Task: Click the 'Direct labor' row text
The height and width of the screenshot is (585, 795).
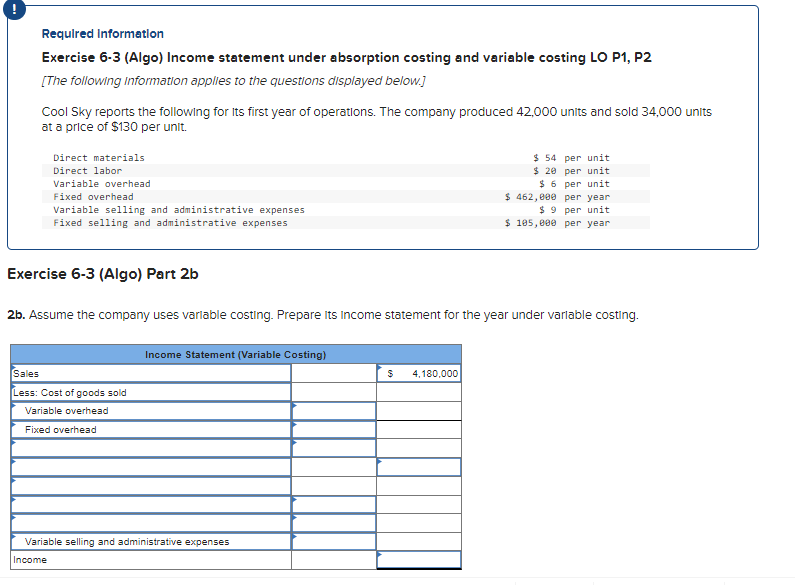Action: 88,171
